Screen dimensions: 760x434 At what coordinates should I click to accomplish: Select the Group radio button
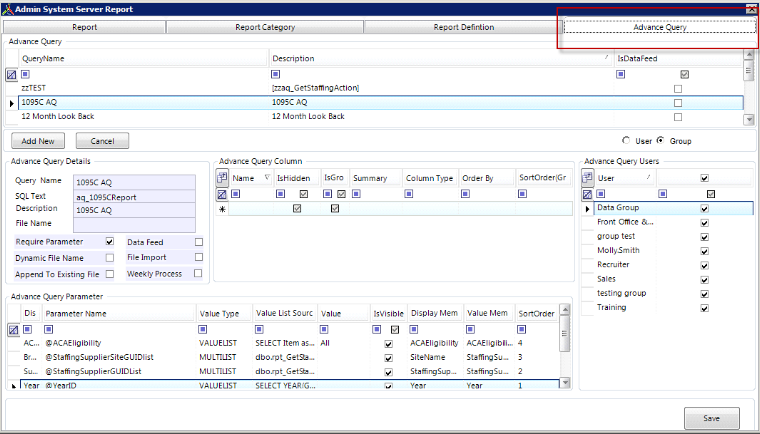pos(660,141)
